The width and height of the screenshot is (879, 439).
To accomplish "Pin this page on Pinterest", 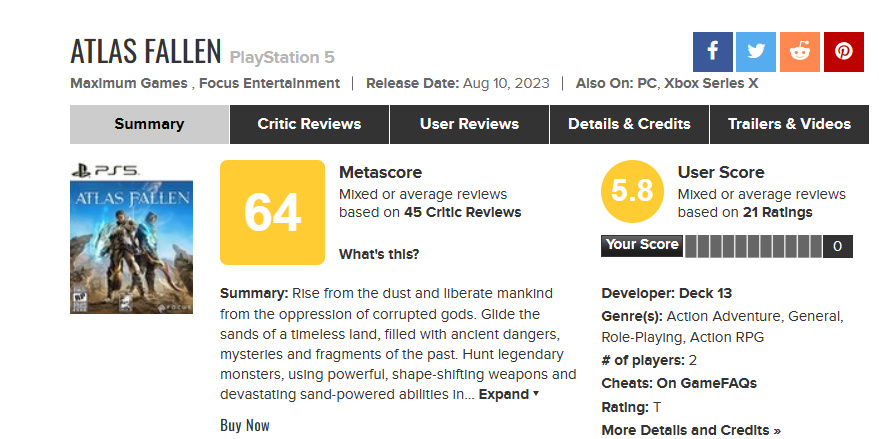I will 843,52.
